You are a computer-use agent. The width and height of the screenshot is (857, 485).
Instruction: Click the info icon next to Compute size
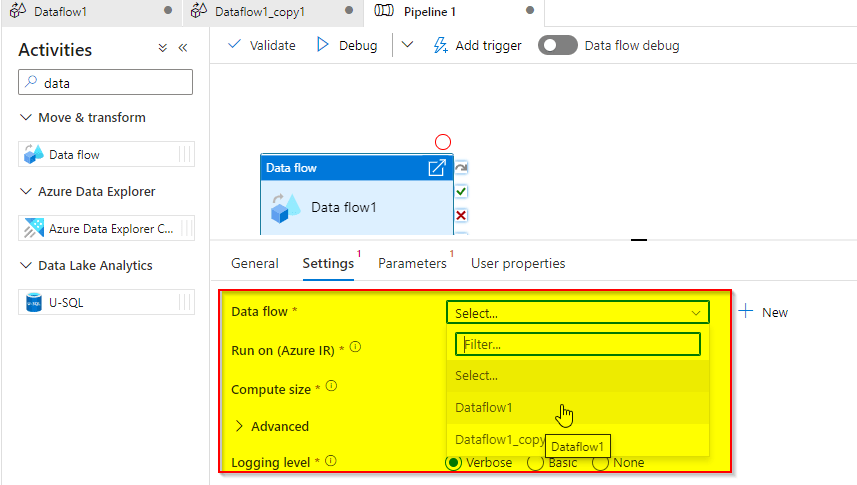tap(331, 386)
